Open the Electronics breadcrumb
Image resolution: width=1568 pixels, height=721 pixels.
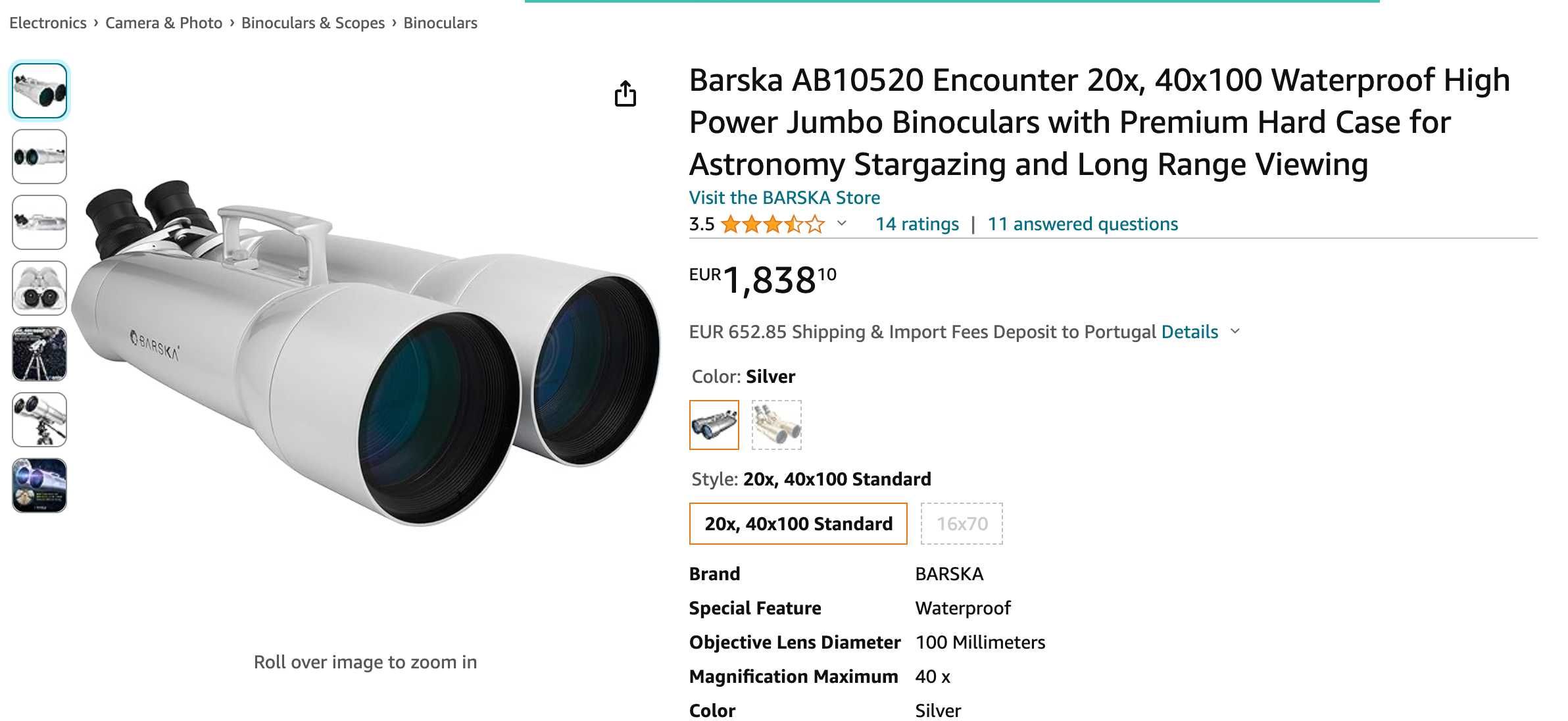tap(48, 23)
